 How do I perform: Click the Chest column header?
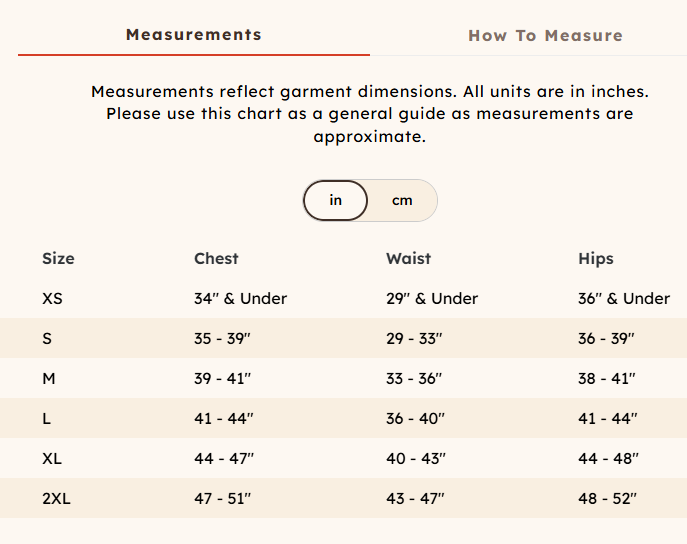(x=216, y=258)
